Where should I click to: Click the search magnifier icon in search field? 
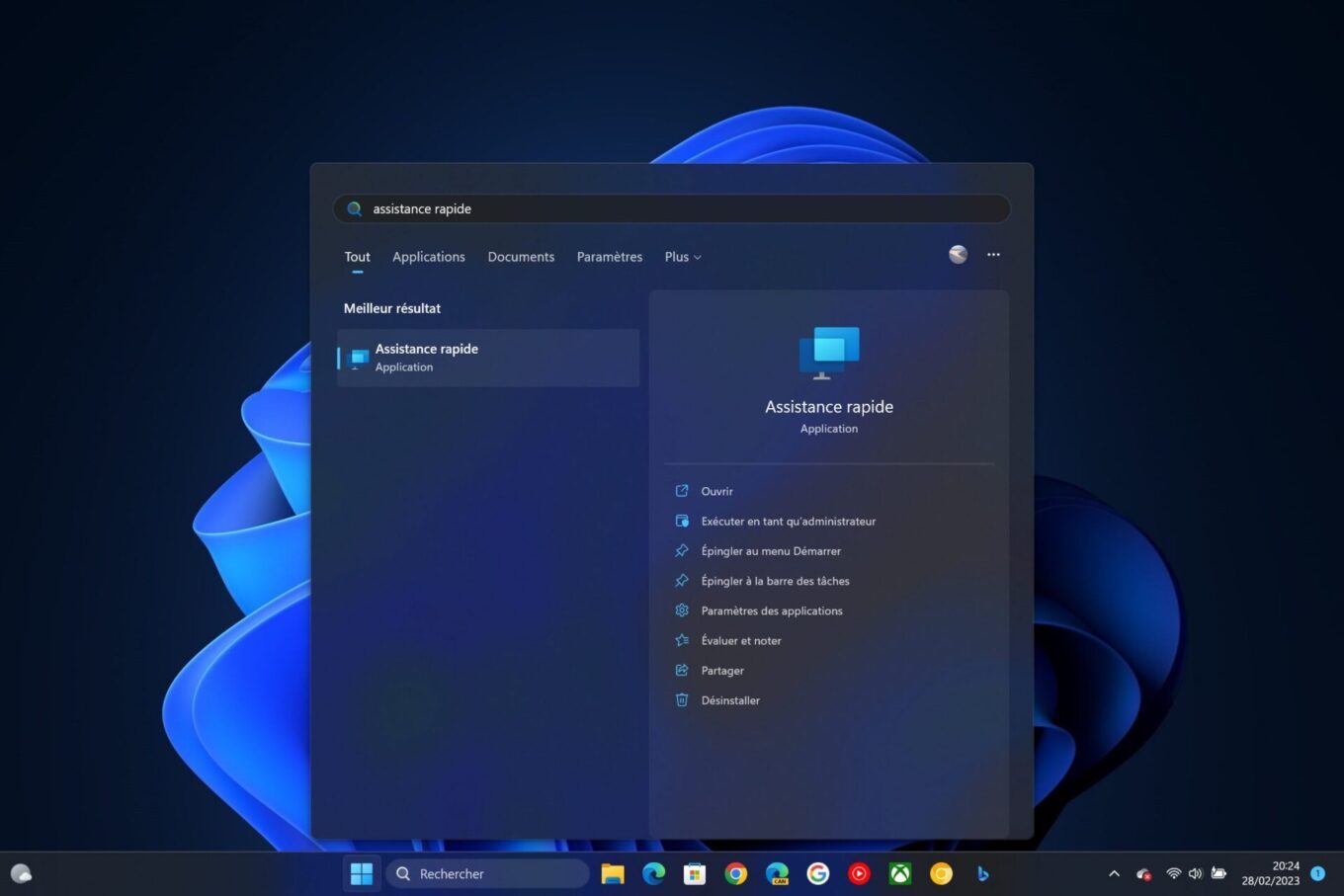(355, 208)
